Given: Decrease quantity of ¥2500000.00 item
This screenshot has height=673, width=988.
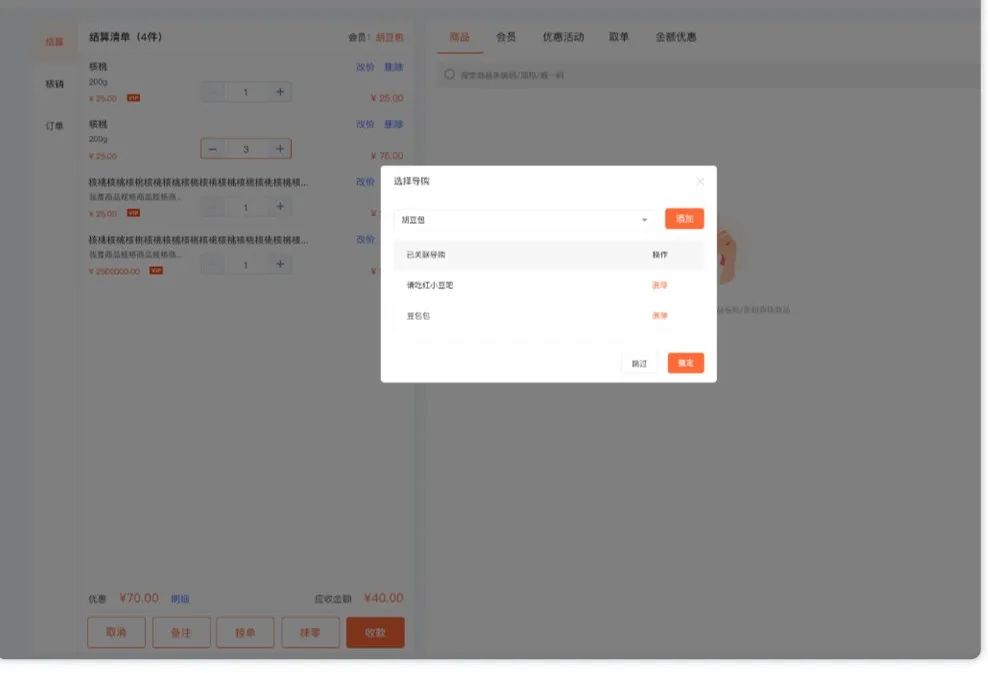Looking at the screenshot, I should (212, 265).
